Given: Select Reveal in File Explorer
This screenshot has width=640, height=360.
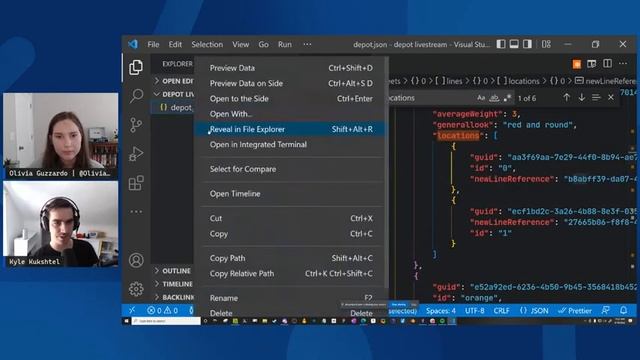Looking at the screenshot, I should [291, 129].
